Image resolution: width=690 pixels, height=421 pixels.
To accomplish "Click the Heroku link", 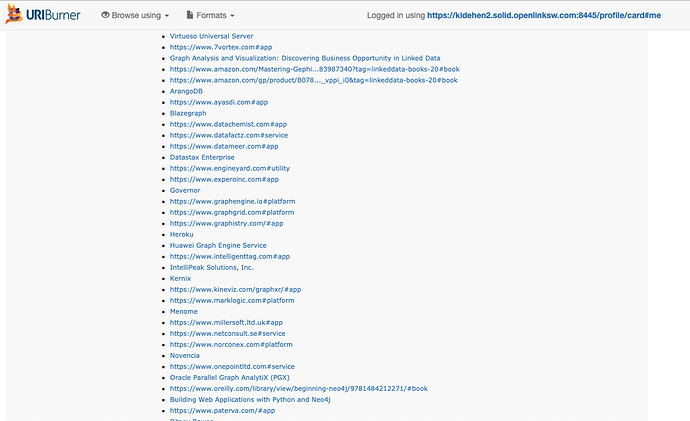I will pyautogui.click(x=181, y=234).
